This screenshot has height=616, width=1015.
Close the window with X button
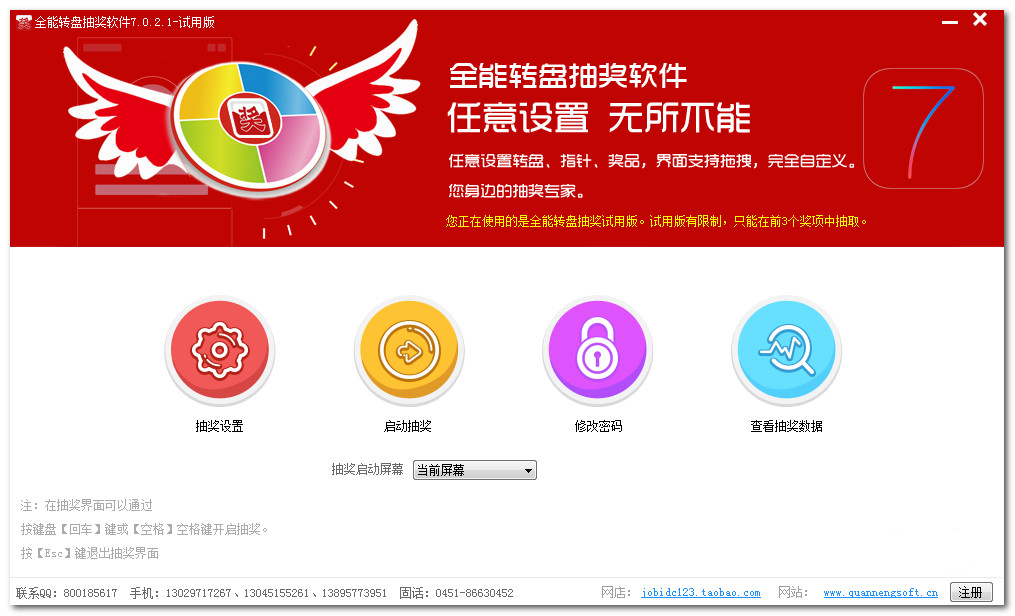pyautogui.click(x=980, y=20)
